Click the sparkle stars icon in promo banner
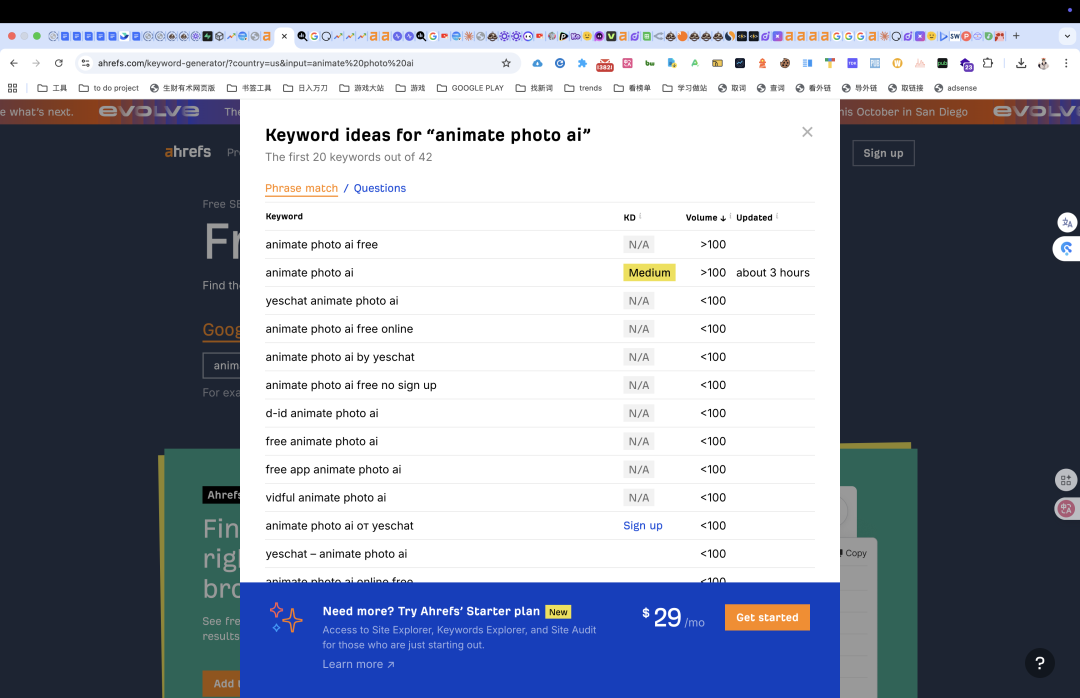 286,617
